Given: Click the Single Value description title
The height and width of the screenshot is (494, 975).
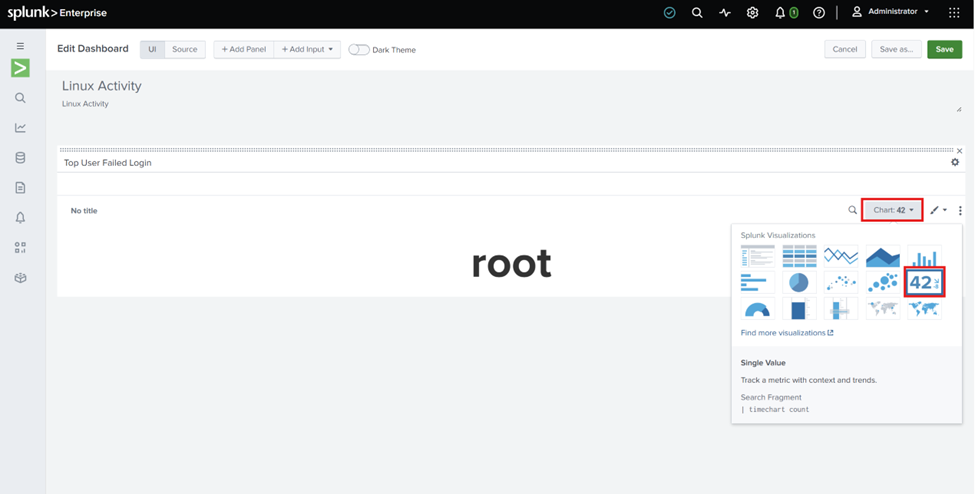Looking at the screenshot, I should 763,363.
